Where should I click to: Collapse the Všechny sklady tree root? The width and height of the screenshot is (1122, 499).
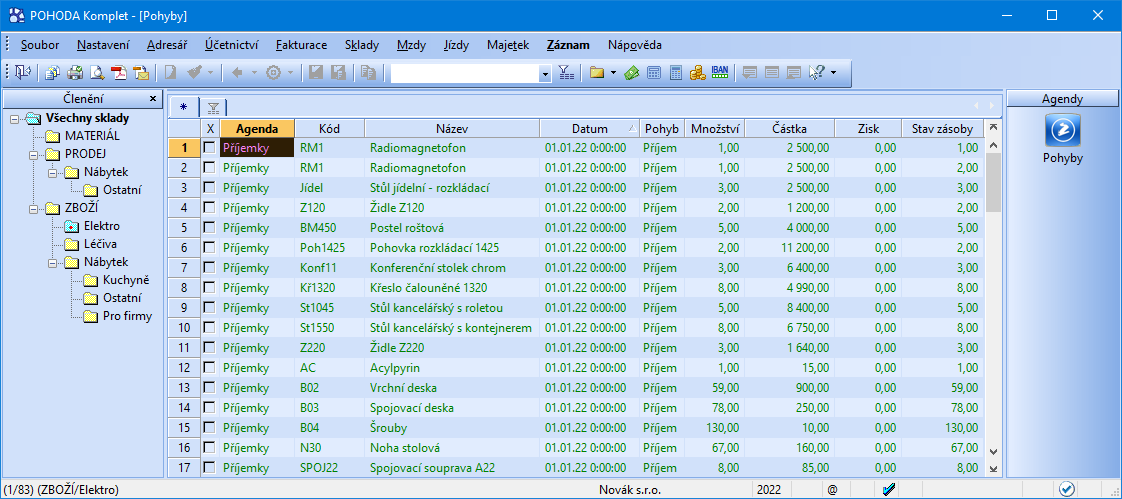point(15,118)
